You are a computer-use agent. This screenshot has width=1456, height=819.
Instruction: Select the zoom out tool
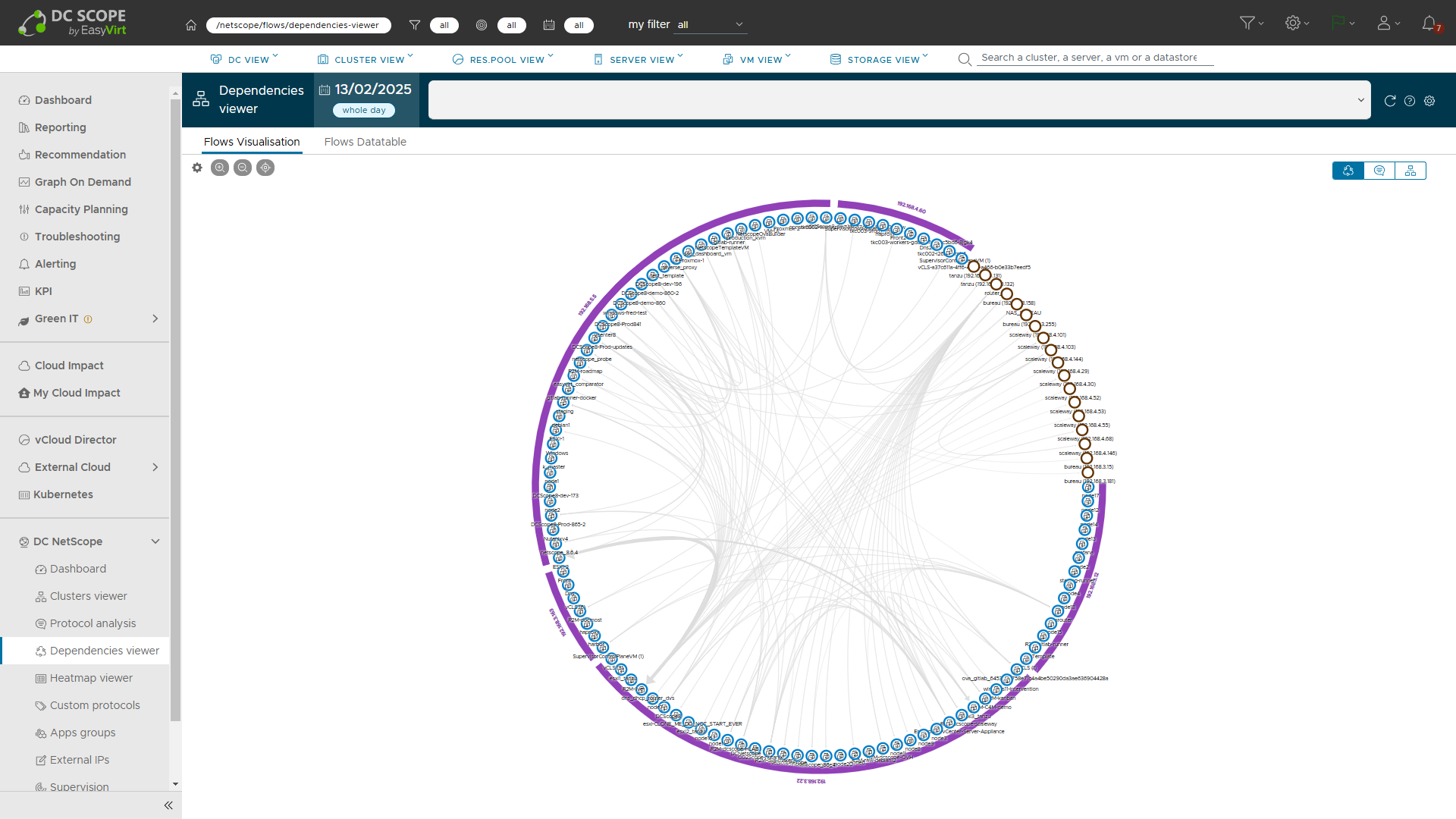pos(243,168)
